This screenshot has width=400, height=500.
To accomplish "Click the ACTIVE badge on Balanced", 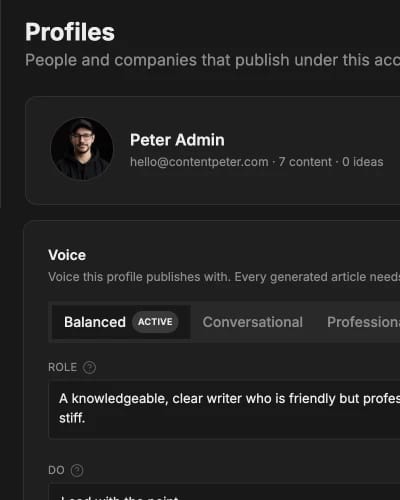I will pyautogui.click(x=155, y=322).
